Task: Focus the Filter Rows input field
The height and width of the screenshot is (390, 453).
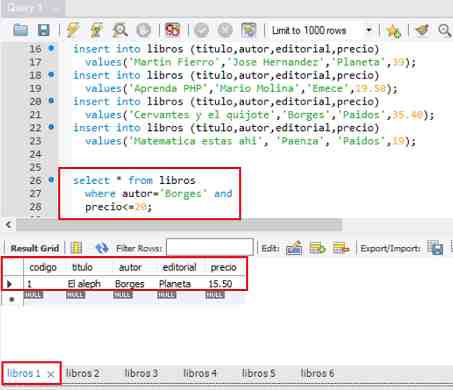Action: point(210,247)
